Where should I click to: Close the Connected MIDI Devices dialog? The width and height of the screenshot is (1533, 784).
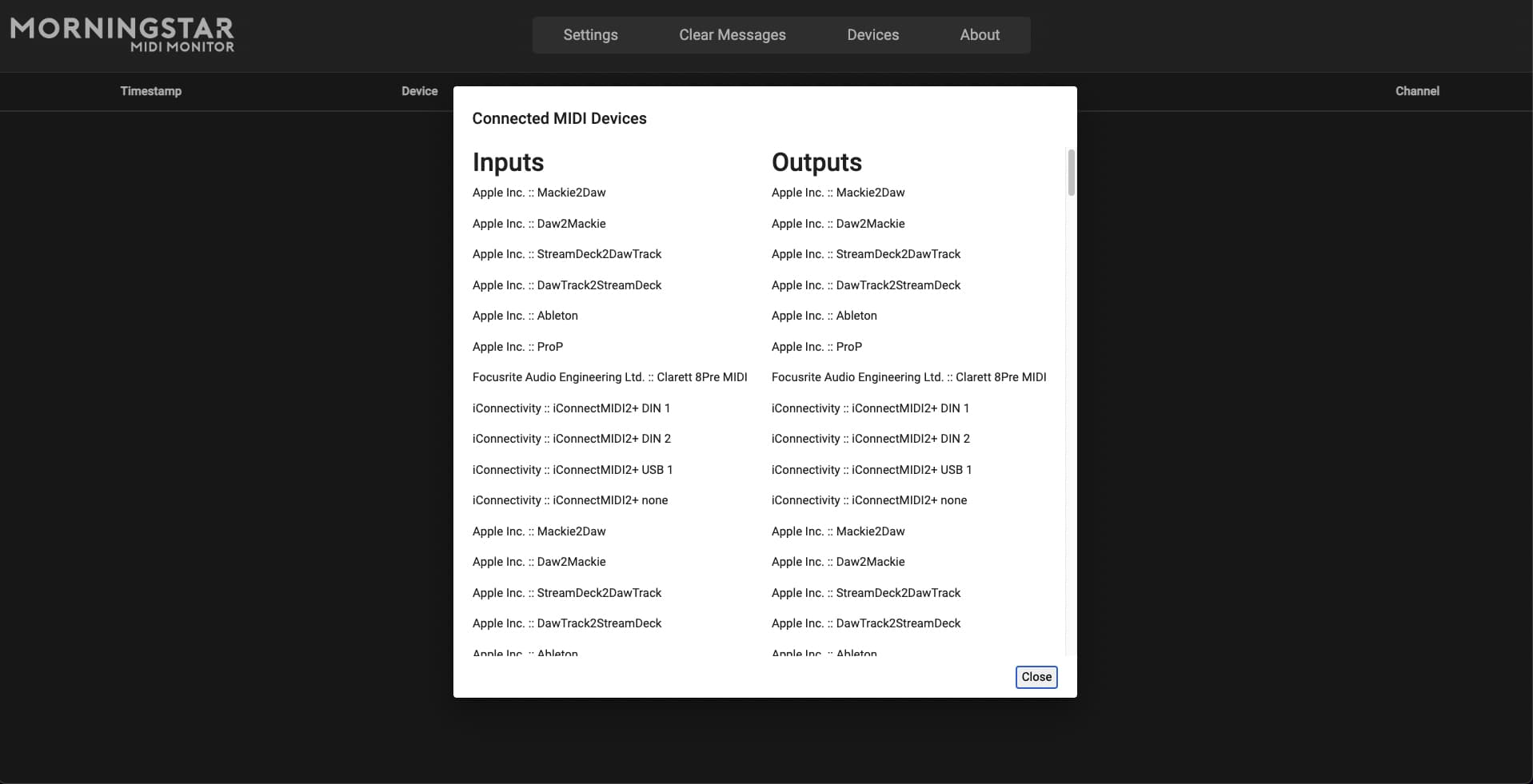(1036, 677)
